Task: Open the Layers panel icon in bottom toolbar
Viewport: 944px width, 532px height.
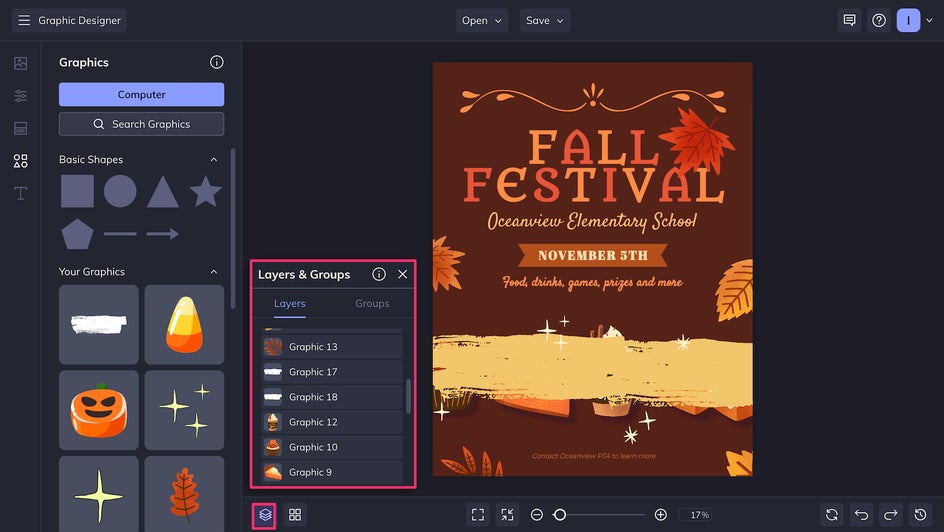Action: [265, 514]
